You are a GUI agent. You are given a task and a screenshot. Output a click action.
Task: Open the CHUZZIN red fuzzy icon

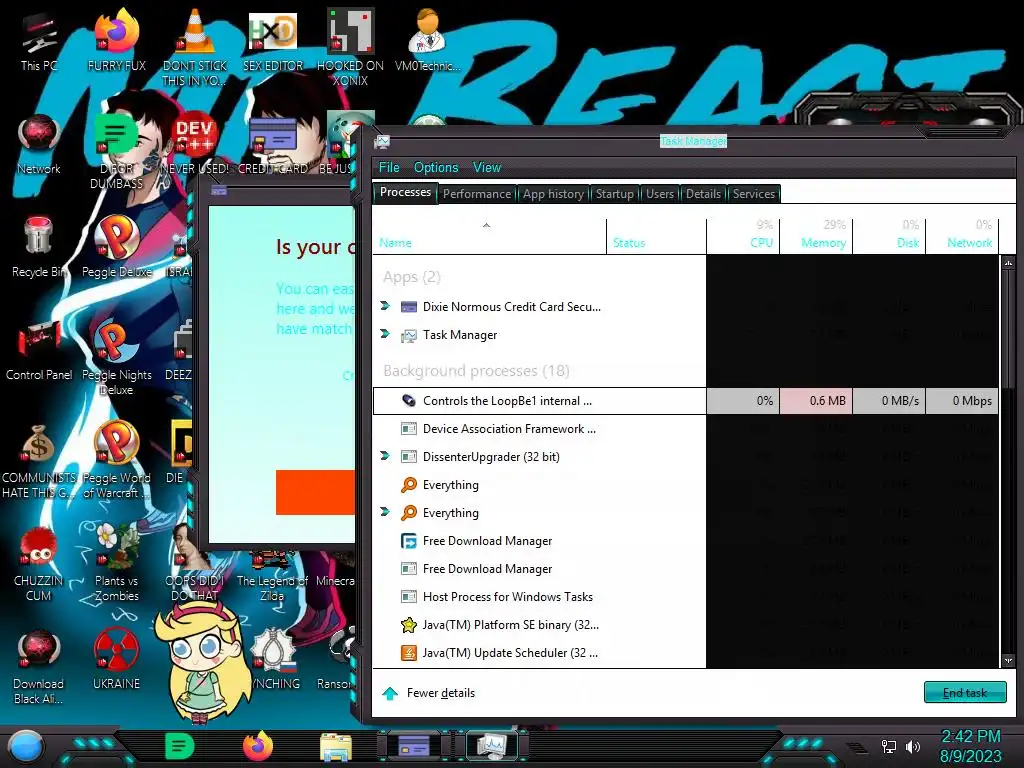(x=39, y=564)
